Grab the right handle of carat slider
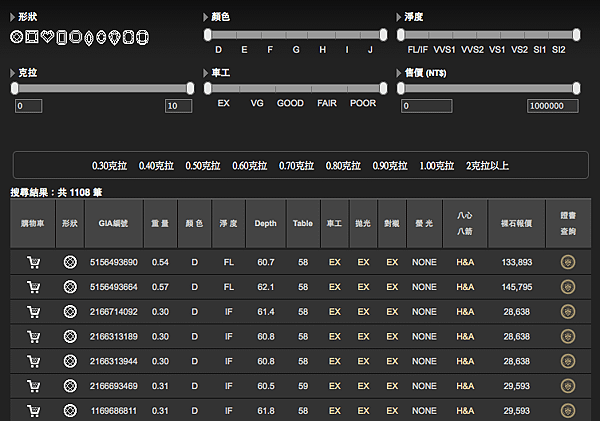 tap(190, 88)
